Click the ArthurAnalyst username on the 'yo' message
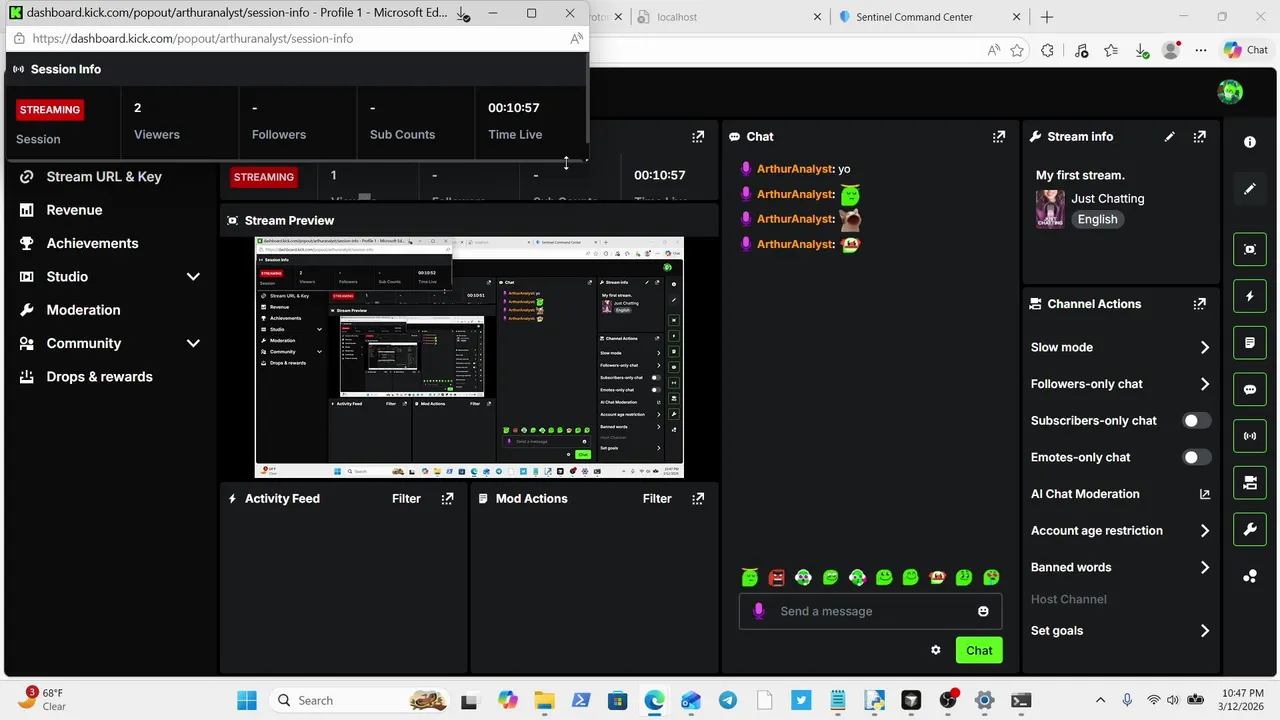 coord(795,169)
